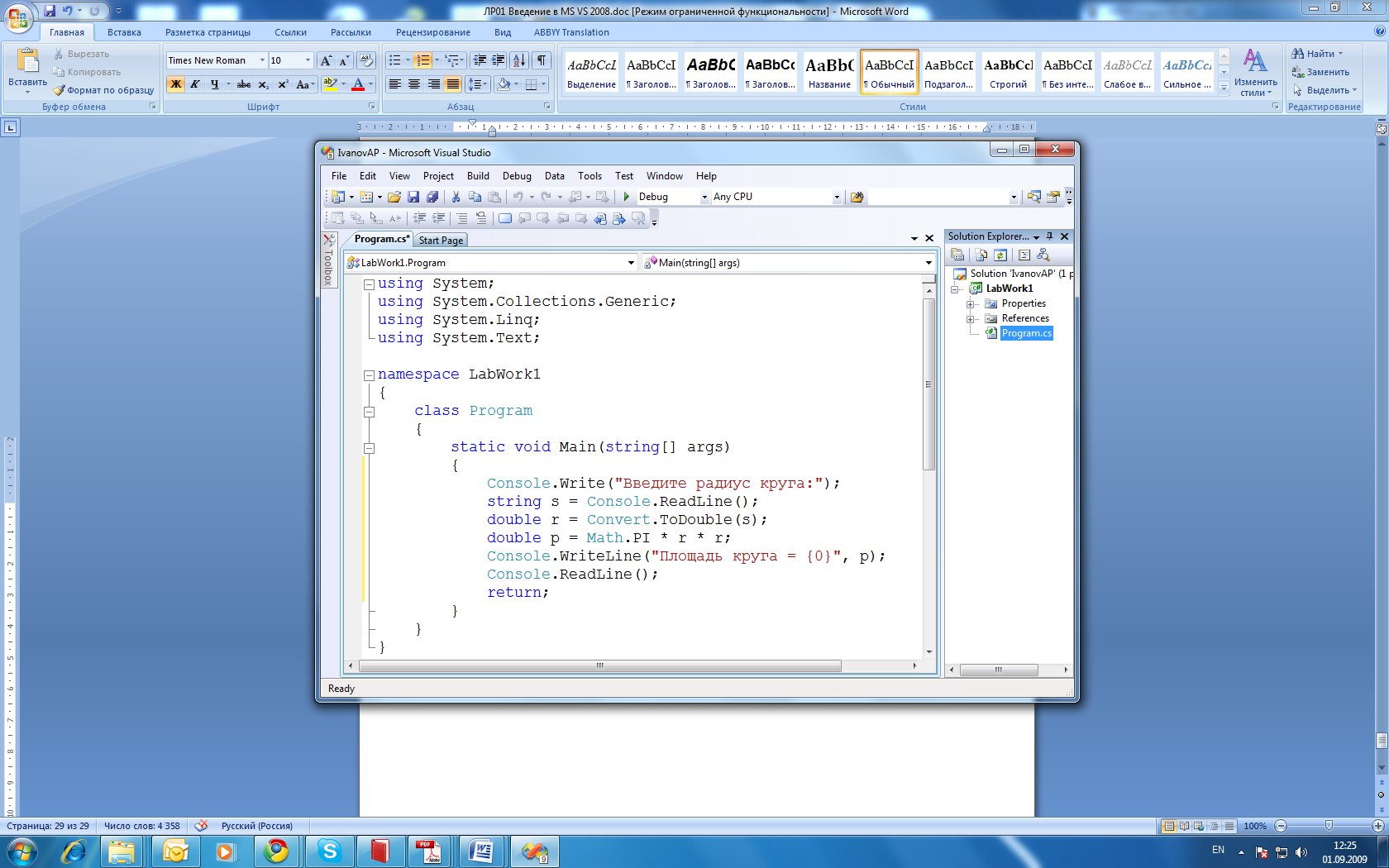Toggle superscript formatting

pos(283,84)
